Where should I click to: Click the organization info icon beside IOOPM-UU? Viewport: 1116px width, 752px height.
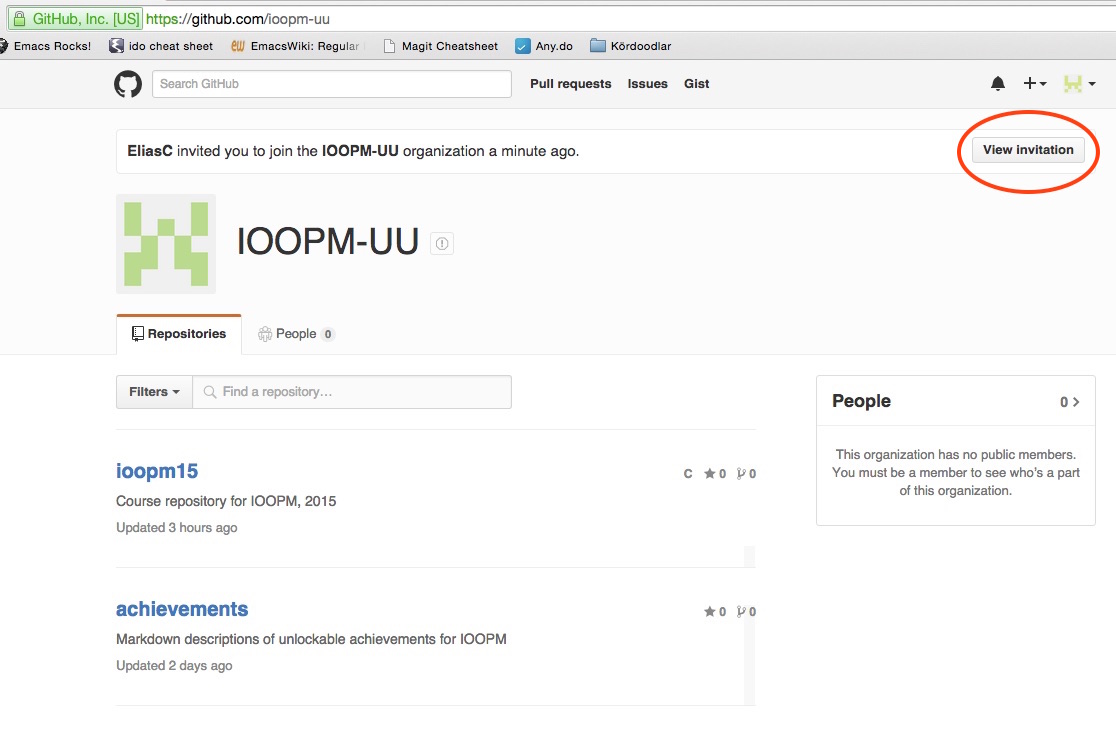click(x=442, y=243)
